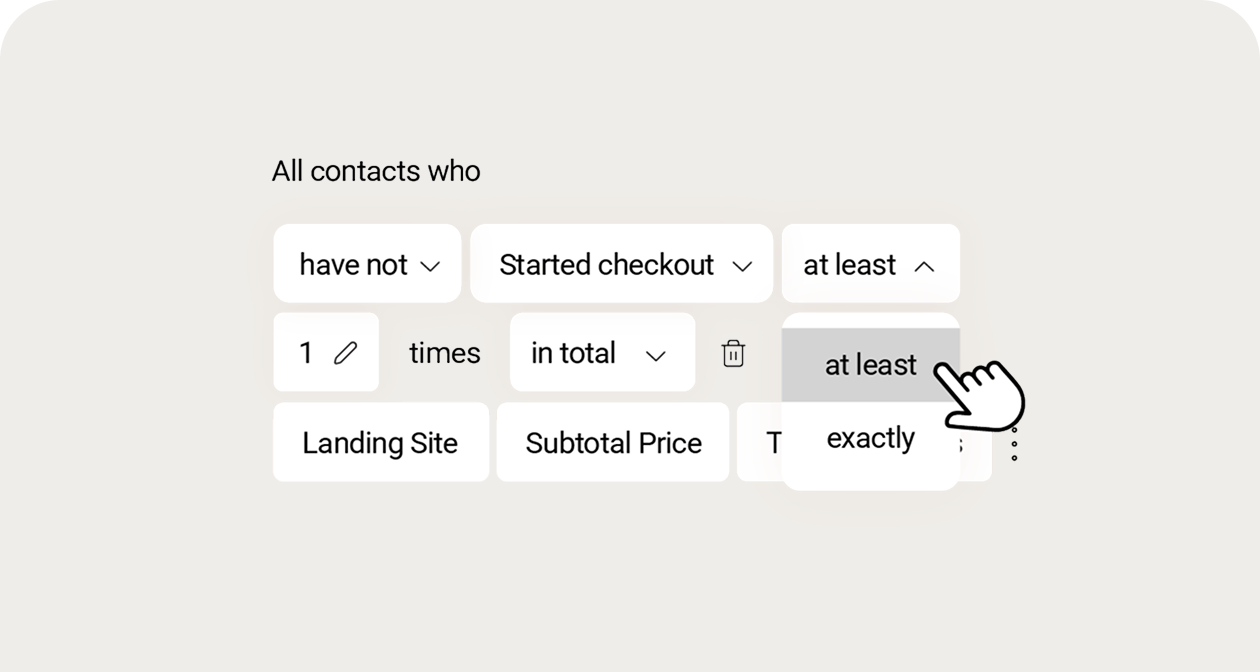This screenshot has width=1260, height=672.
Task: Select "exactly" from the open menu
Action: [x=870, y=438]
